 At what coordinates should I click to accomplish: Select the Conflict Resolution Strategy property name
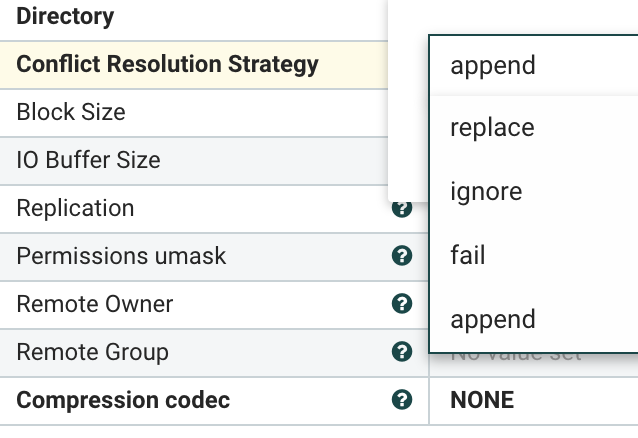click(x=167, y=65)
